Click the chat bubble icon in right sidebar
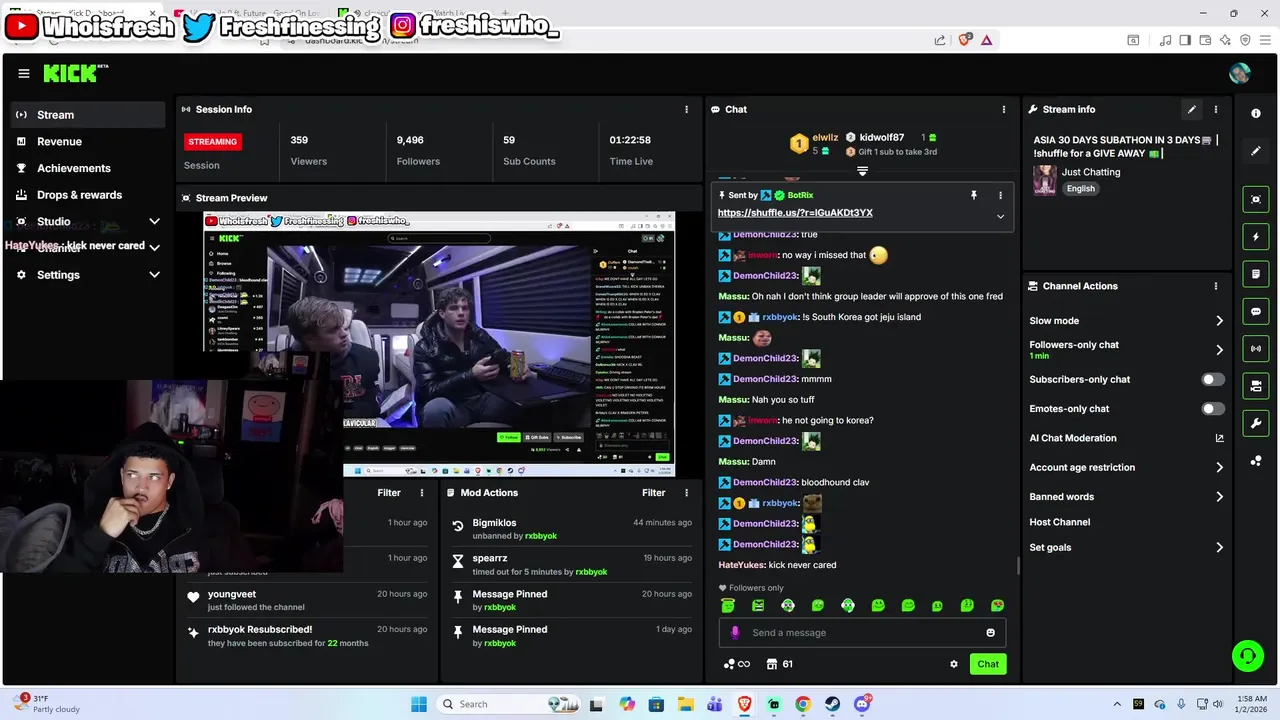Screen dimensions: 1280x720 click(x=1256, y=312)
